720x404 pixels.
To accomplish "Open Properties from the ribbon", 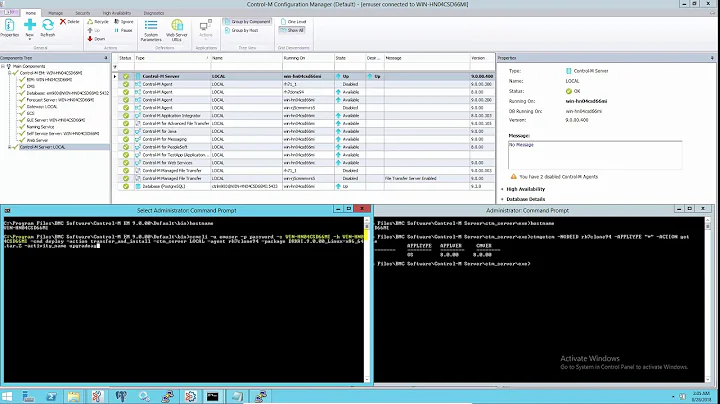I will point(9,28).
